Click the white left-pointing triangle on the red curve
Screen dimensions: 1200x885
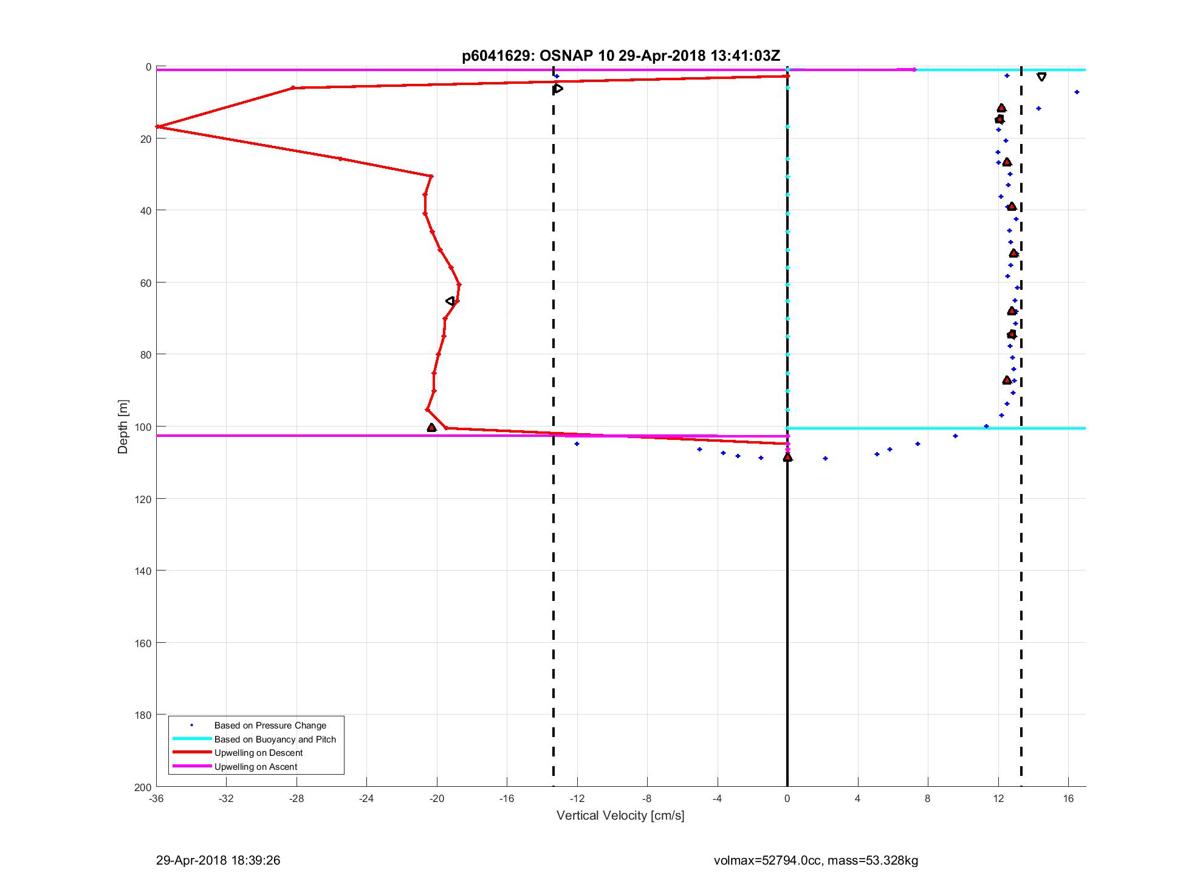coord(450,301)
